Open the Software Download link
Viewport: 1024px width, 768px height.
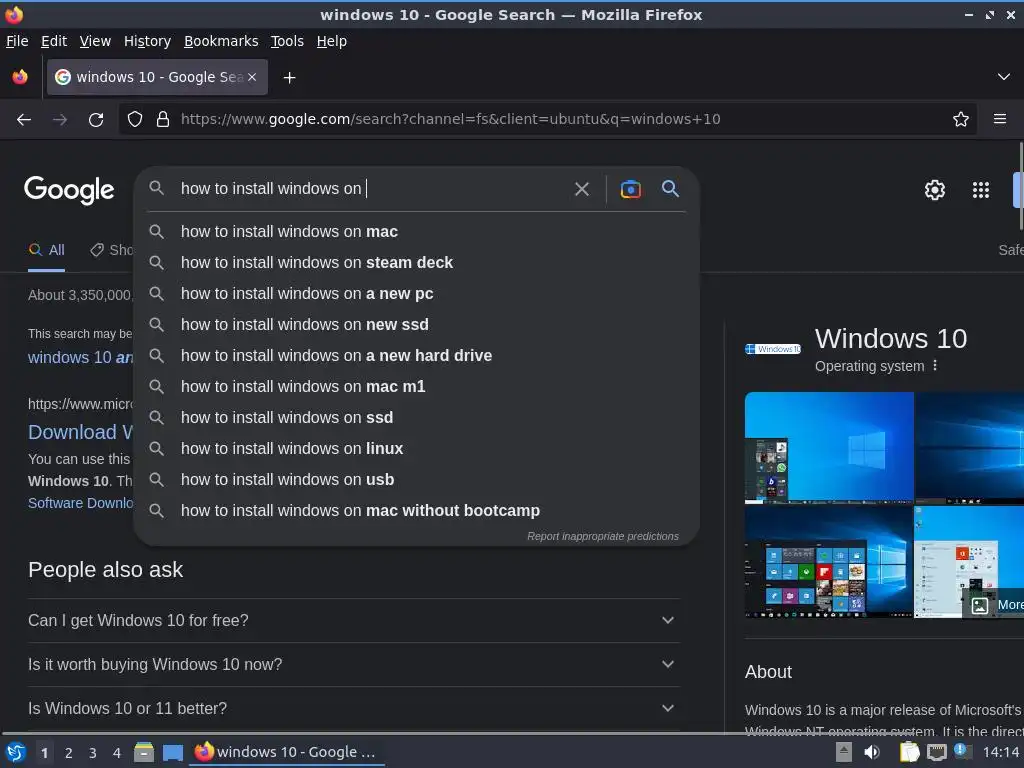pos(80,503)
